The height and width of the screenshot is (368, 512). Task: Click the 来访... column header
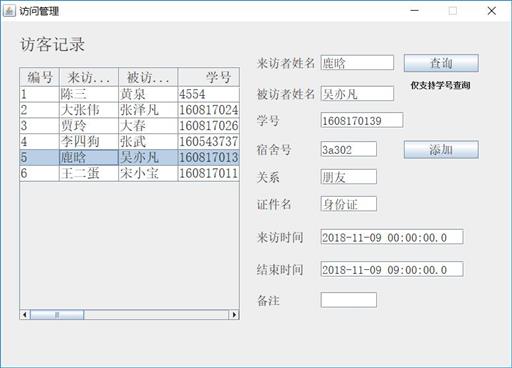(89, 77)
